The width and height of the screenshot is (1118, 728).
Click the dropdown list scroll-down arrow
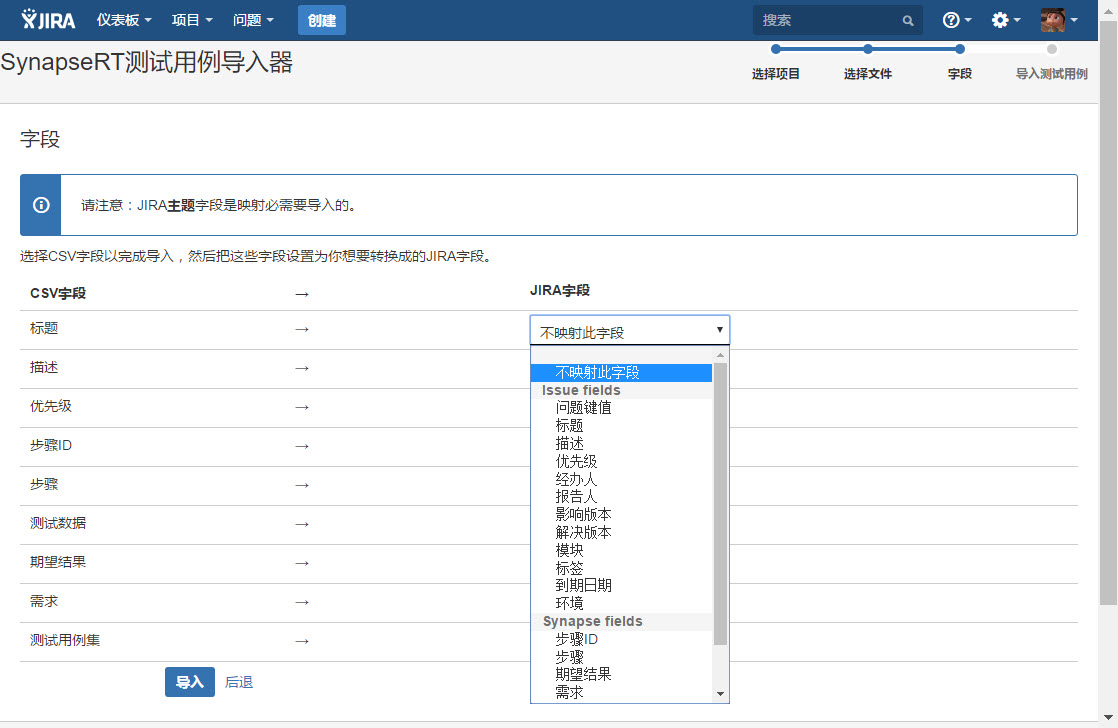(x=720, y=694)
